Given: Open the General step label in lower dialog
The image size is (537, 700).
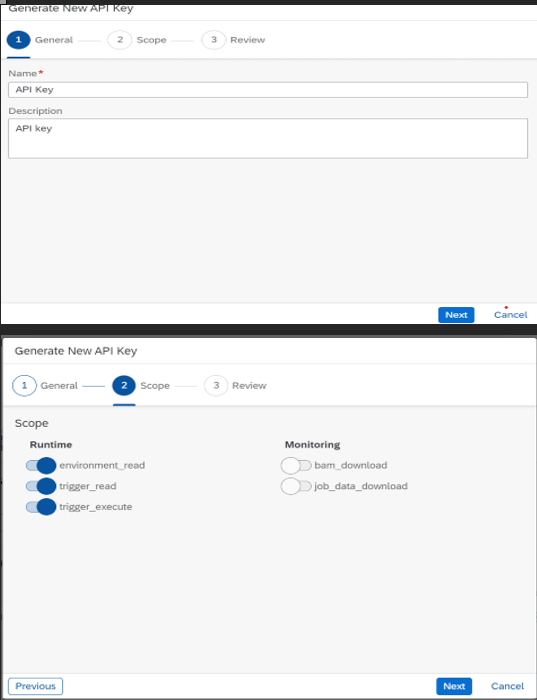Looking at the screenshot, I should (x=59, y=385).
